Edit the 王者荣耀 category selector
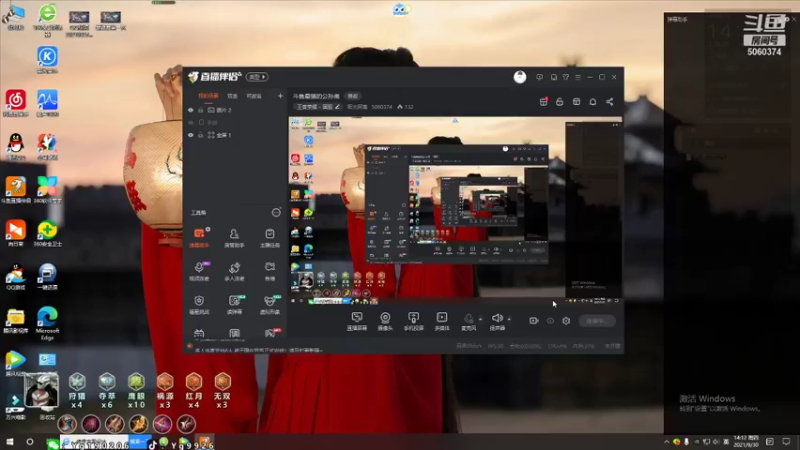Image resolution: width=800 pixels, height=450 pixels. coord(318,107)
